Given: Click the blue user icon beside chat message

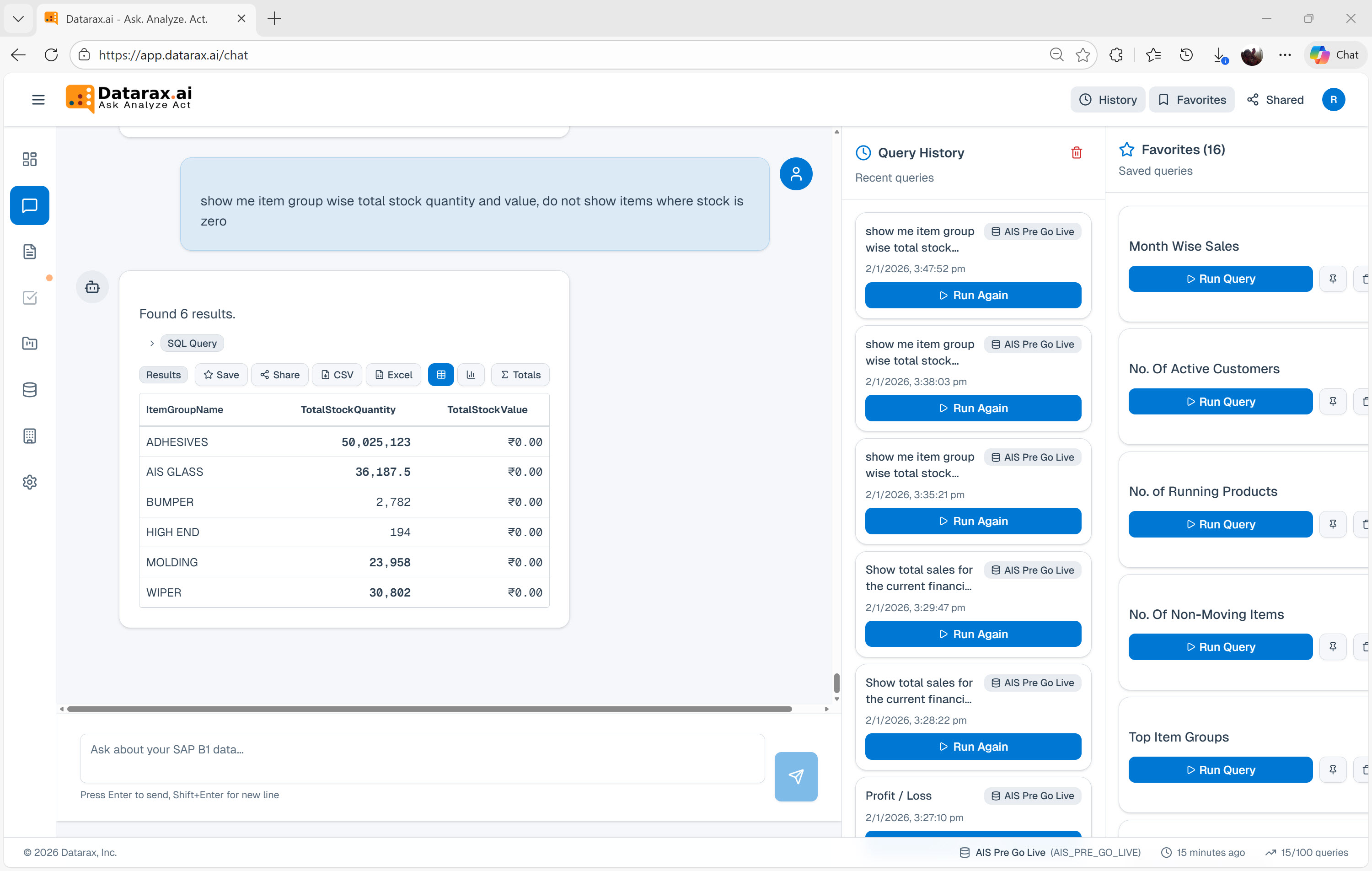Looking at the screenshot, I should click(x=795, y=174).
